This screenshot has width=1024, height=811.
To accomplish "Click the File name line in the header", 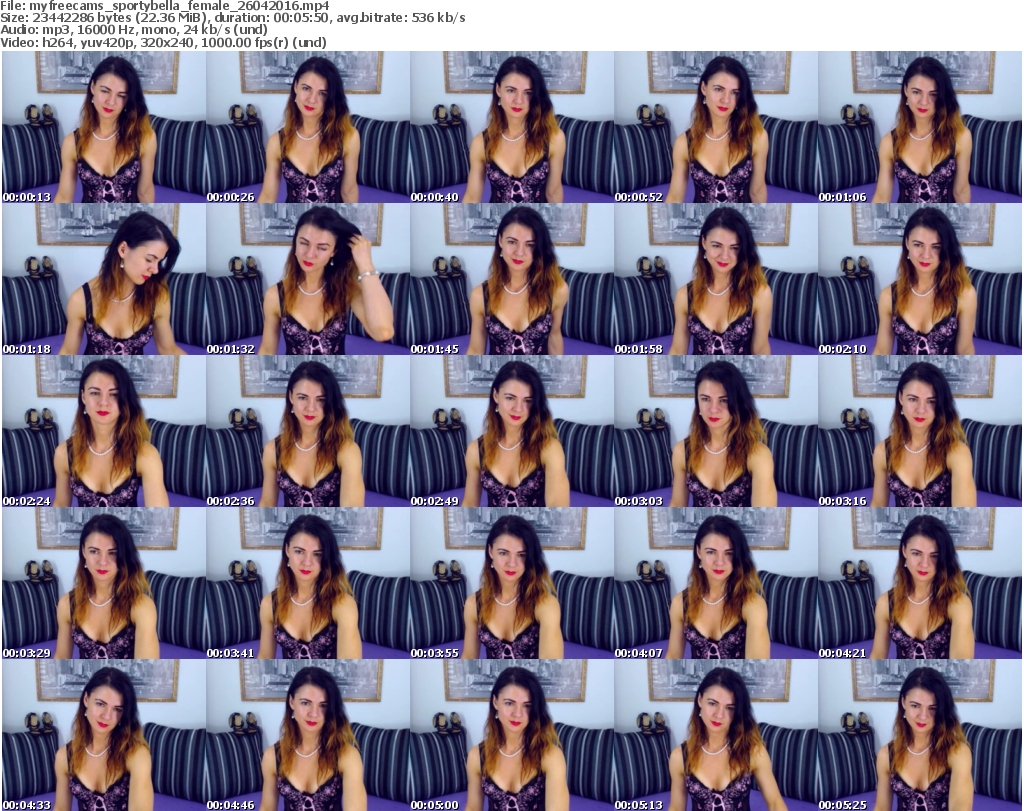I will coord(165,6).
